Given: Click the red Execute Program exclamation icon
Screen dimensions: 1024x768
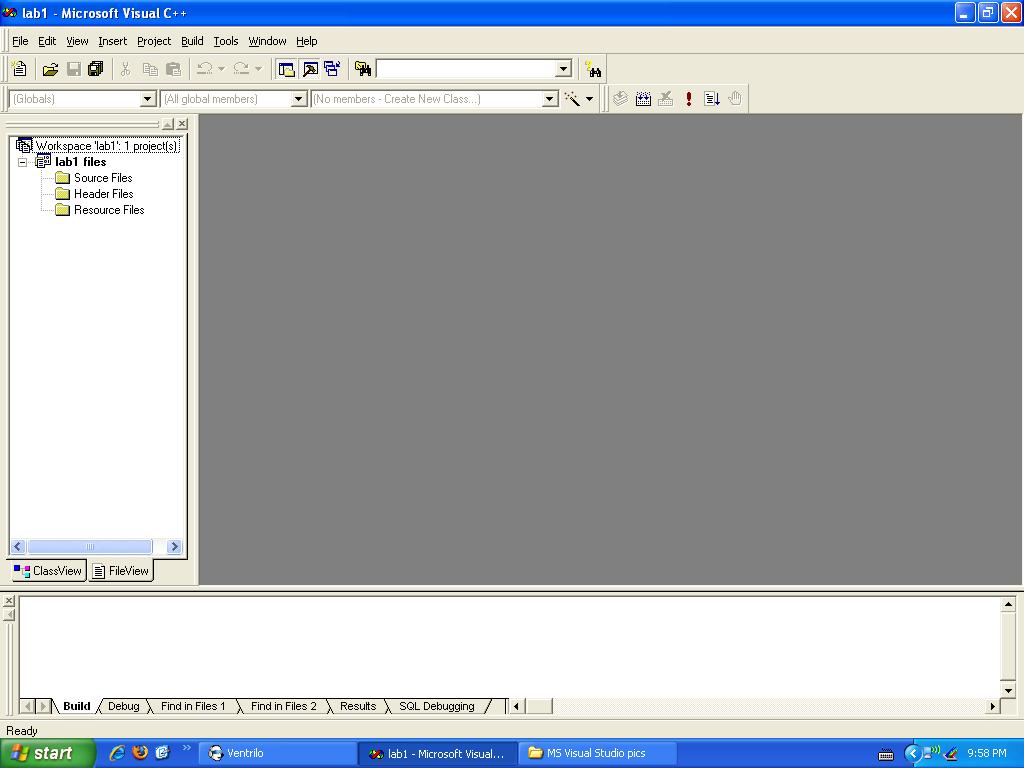Looking at the screenshot, I should [689, 99].
